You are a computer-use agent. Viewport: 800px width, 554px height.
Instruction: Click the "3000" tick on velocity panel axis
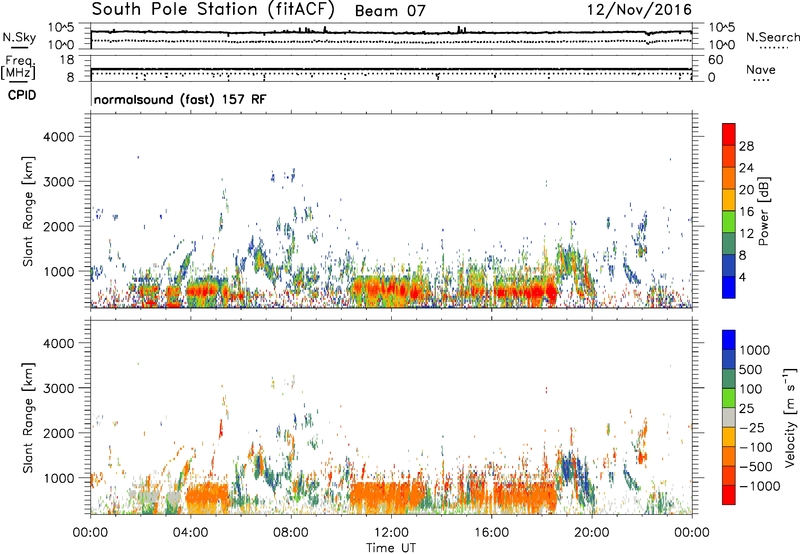tap(58, 388)
